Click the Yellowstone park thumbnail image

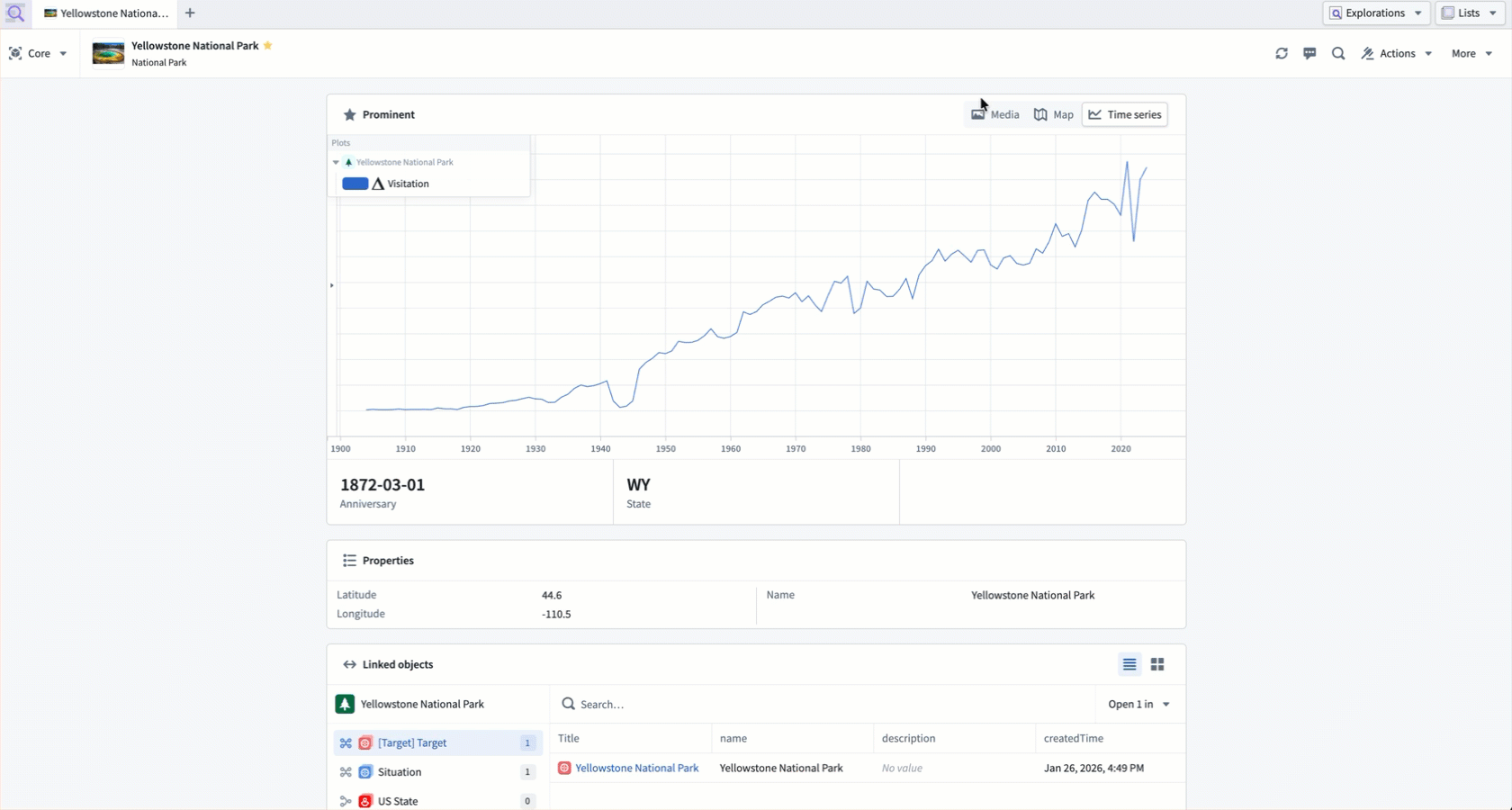pyautogui.click(x=108, y=54)
